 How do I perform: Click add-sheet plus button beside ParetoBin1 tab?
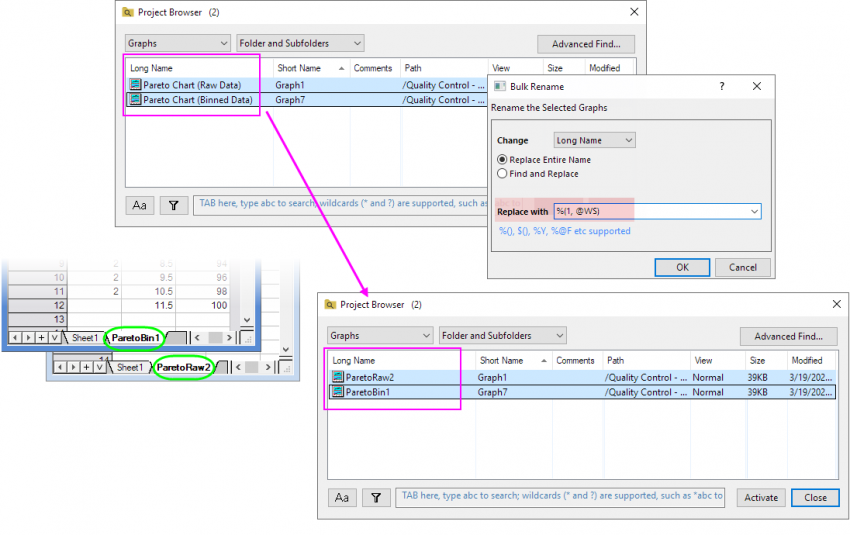click(x=41, y=338)
